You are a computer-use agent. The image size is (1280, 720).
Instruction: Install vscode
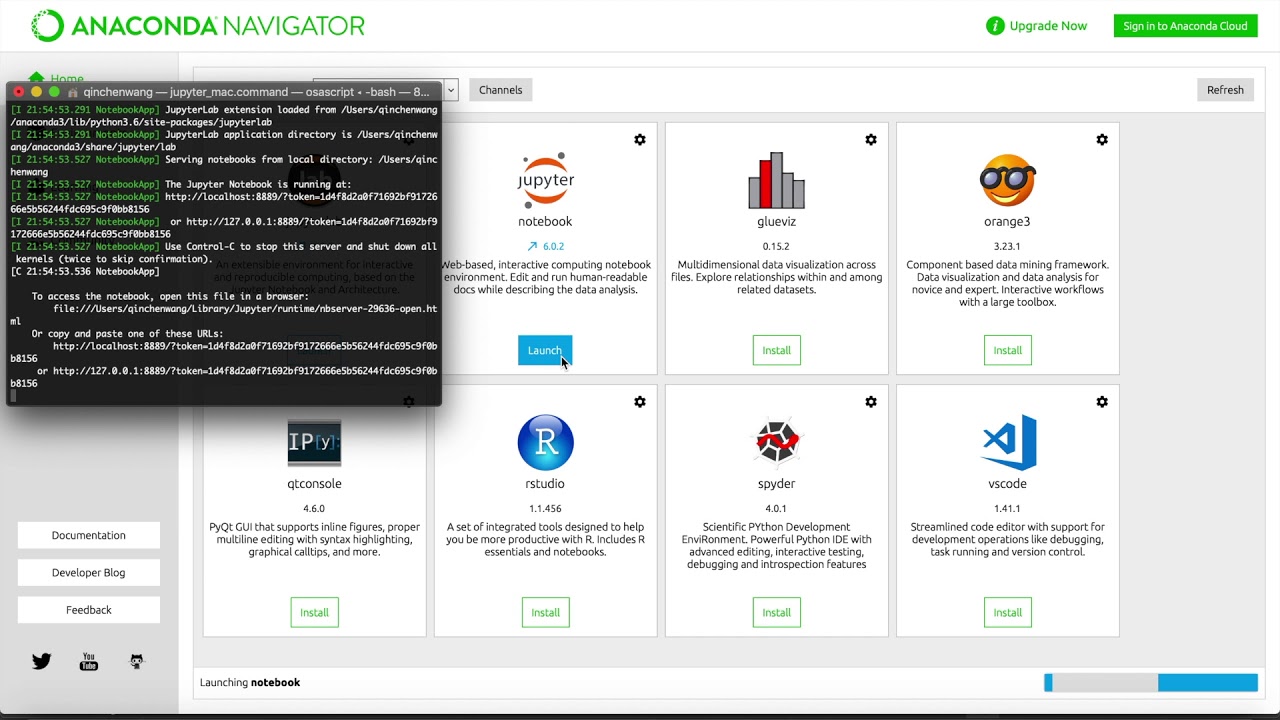1007,612
